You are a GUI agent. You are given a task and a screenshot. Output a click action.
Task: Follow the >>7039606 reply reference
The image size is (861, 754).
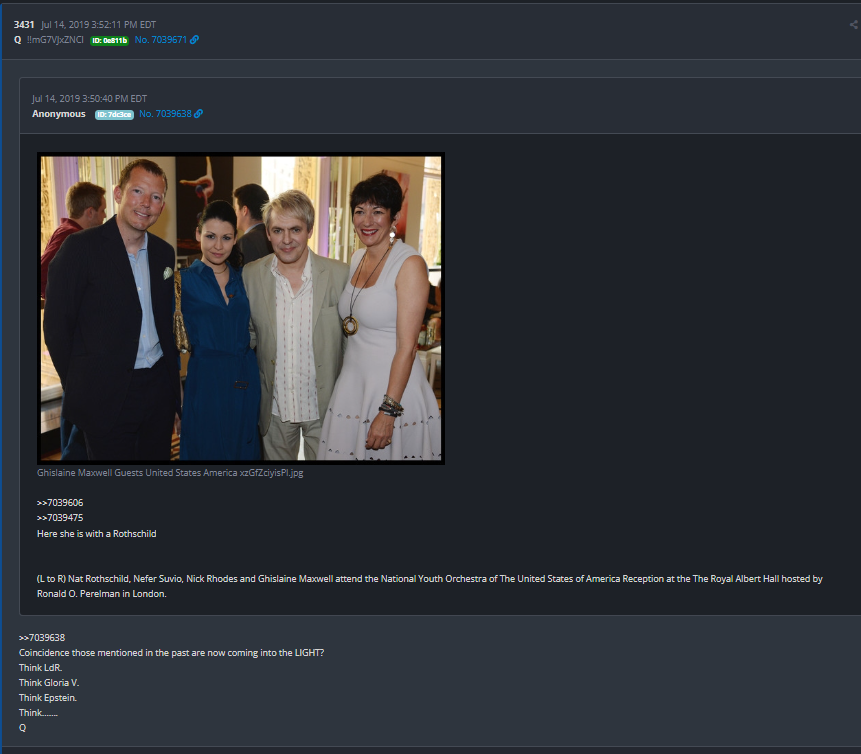(x=60, y=502)
